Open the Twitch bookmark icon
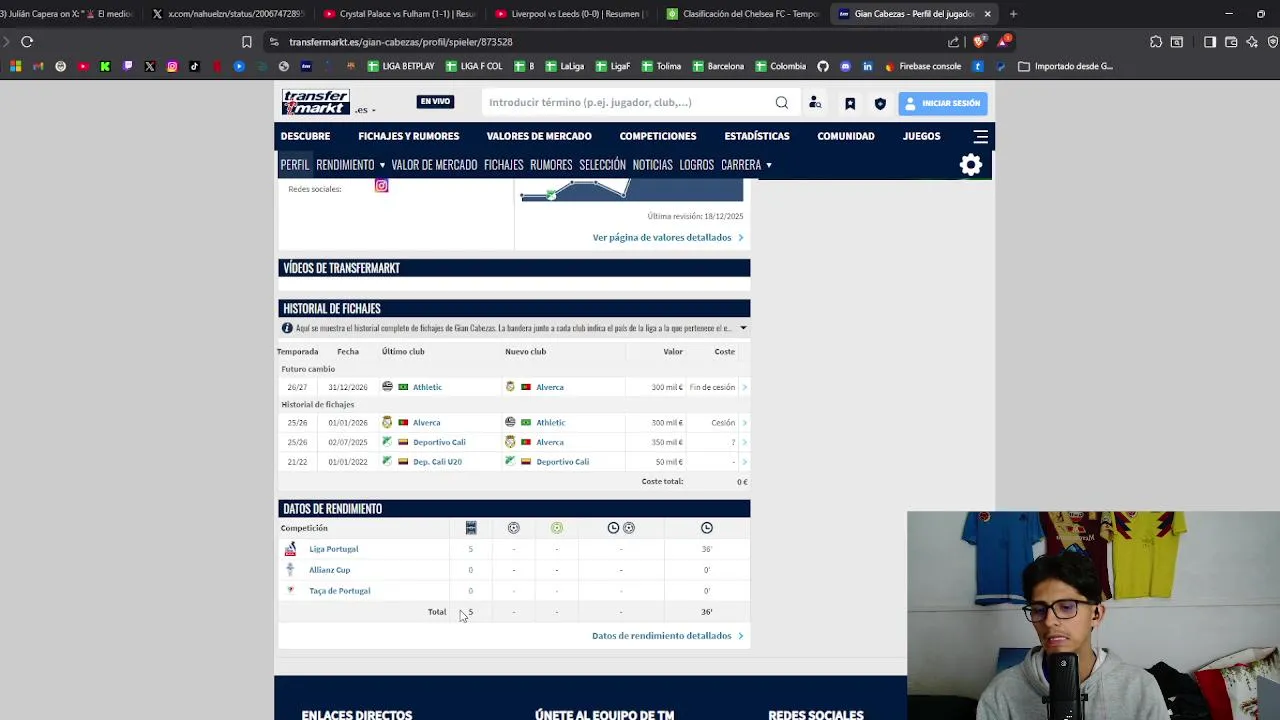Screen dimensions: 1280x720 (x=128, y=66)
